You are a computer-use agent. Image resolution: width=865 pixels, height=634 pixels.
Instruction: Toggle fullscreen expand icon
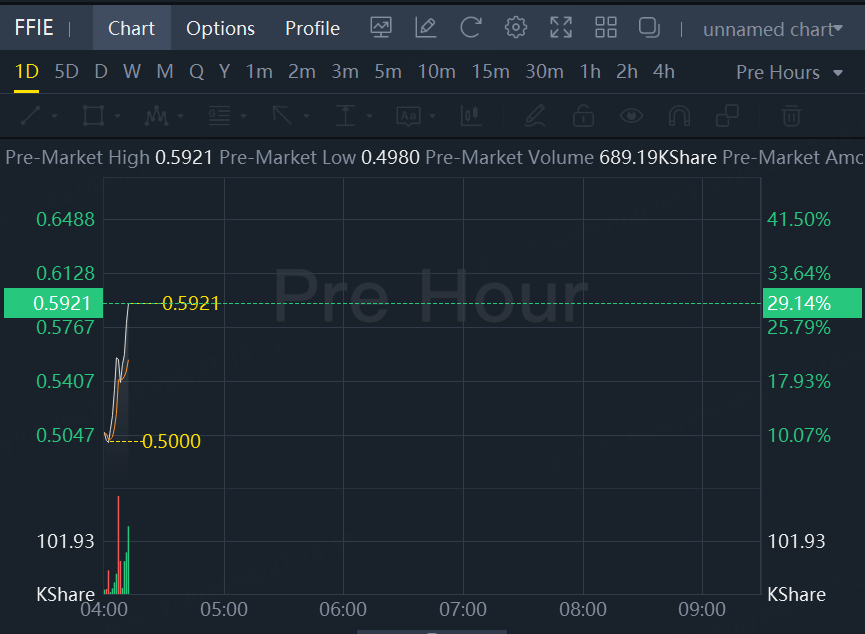(561, 27)
